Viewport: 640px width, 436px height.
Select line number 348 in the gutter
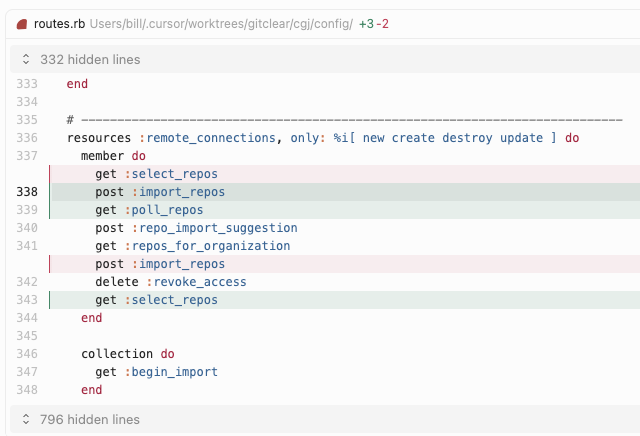click(x=27, y=390)
